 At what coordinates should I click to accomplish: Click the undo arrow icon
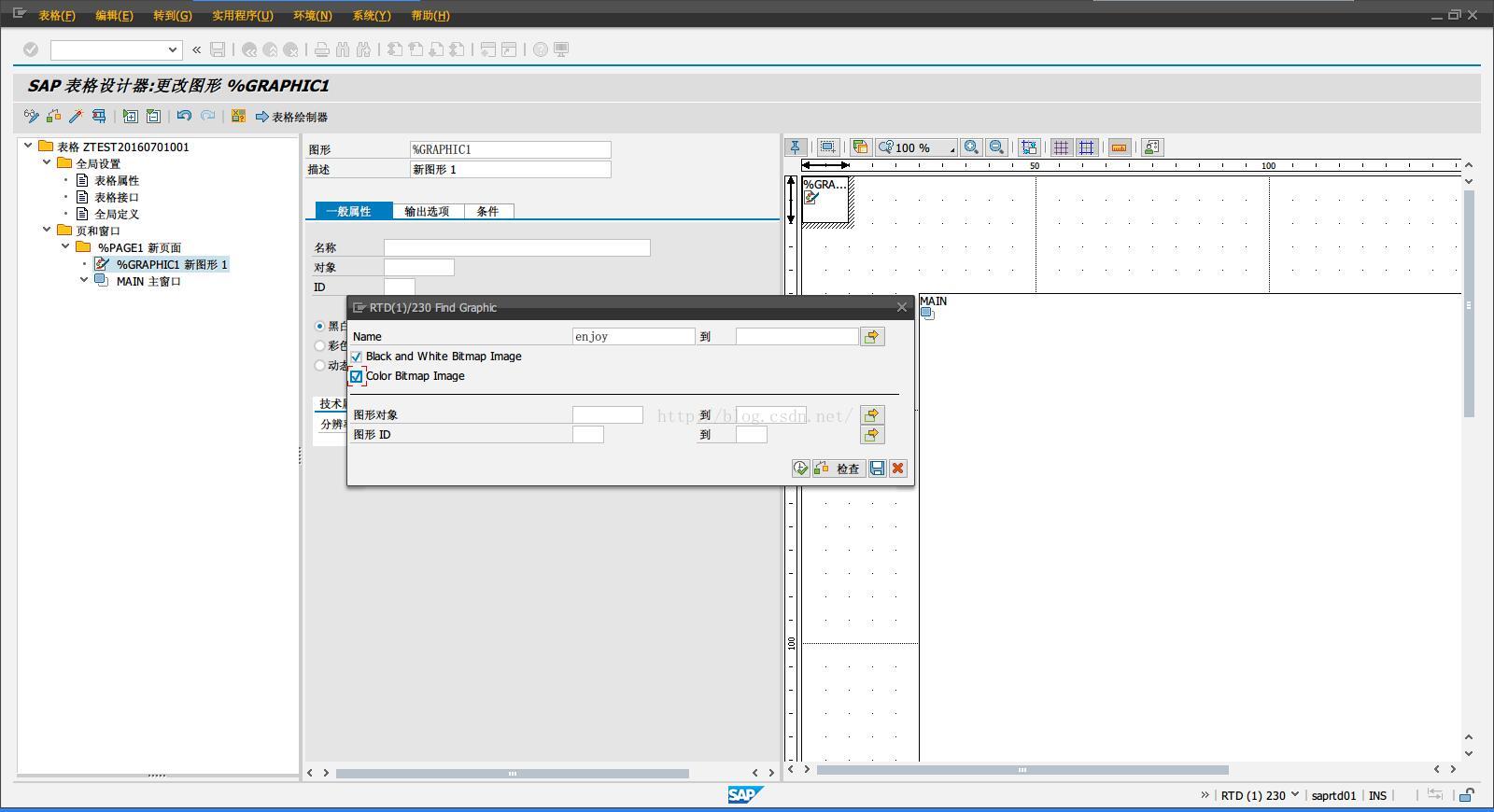[x=184, y=117]
